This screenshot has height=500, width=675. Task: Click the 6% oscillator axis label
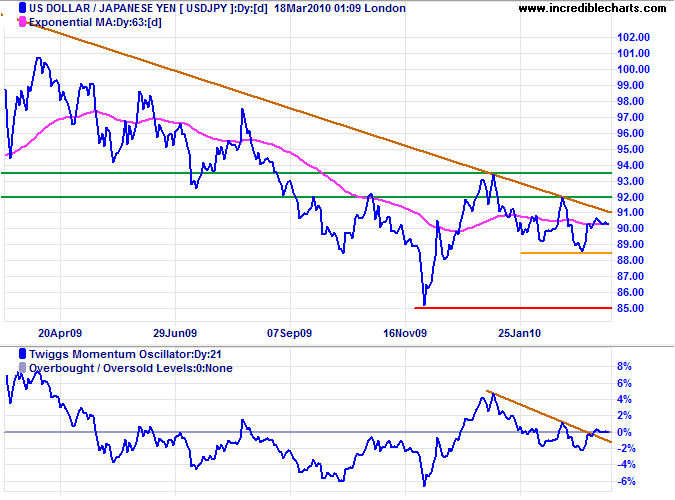624,383
